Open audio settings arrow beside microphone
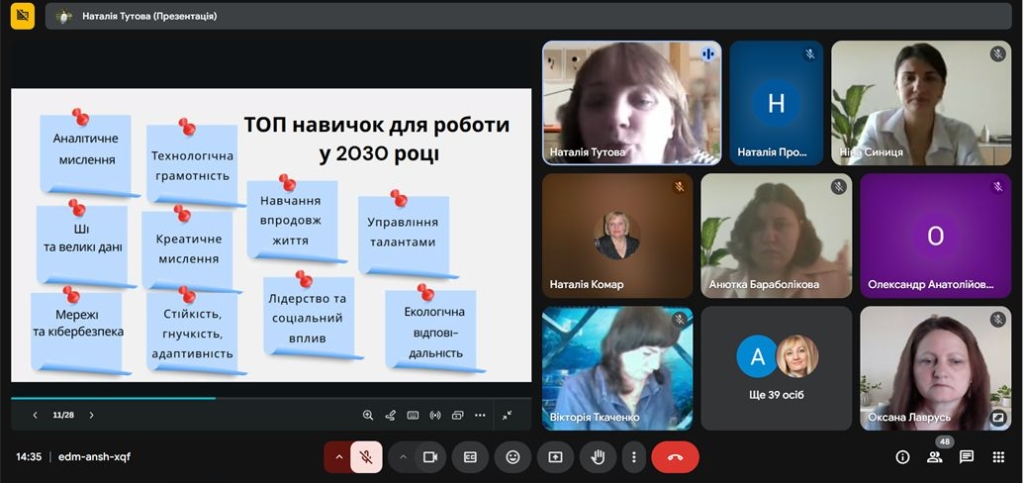The width and height of the screenshot is (1024, 483). [338, 457]
